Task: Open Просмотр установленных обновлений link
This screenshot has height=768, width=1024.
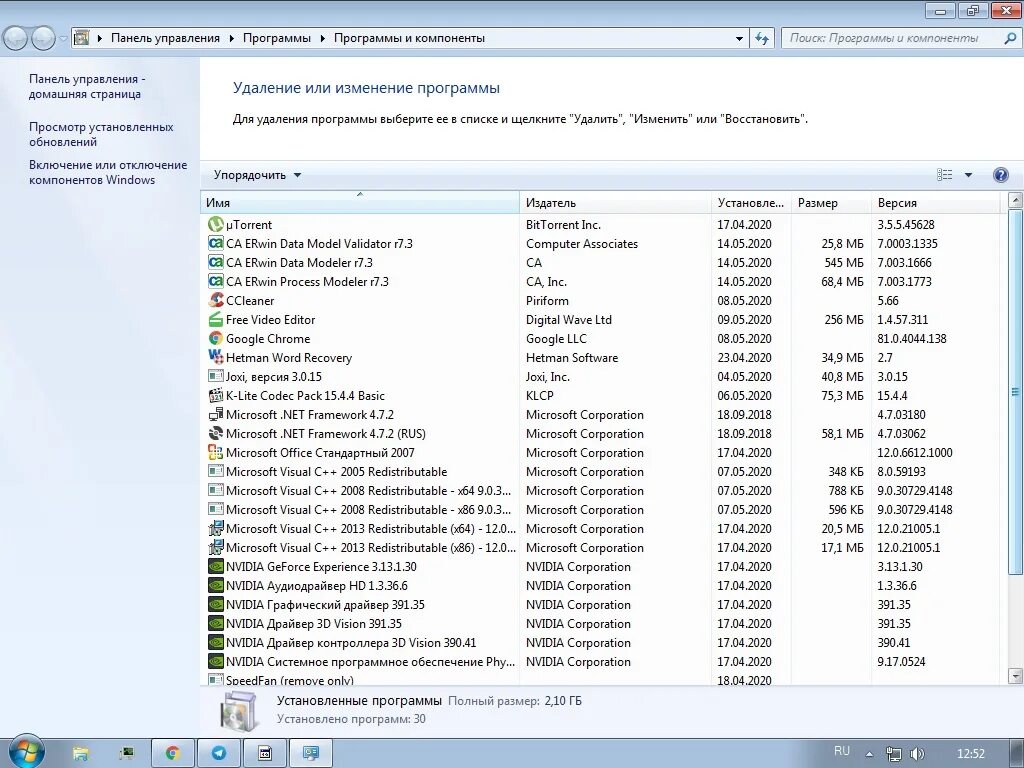Action: click(101, 134)
